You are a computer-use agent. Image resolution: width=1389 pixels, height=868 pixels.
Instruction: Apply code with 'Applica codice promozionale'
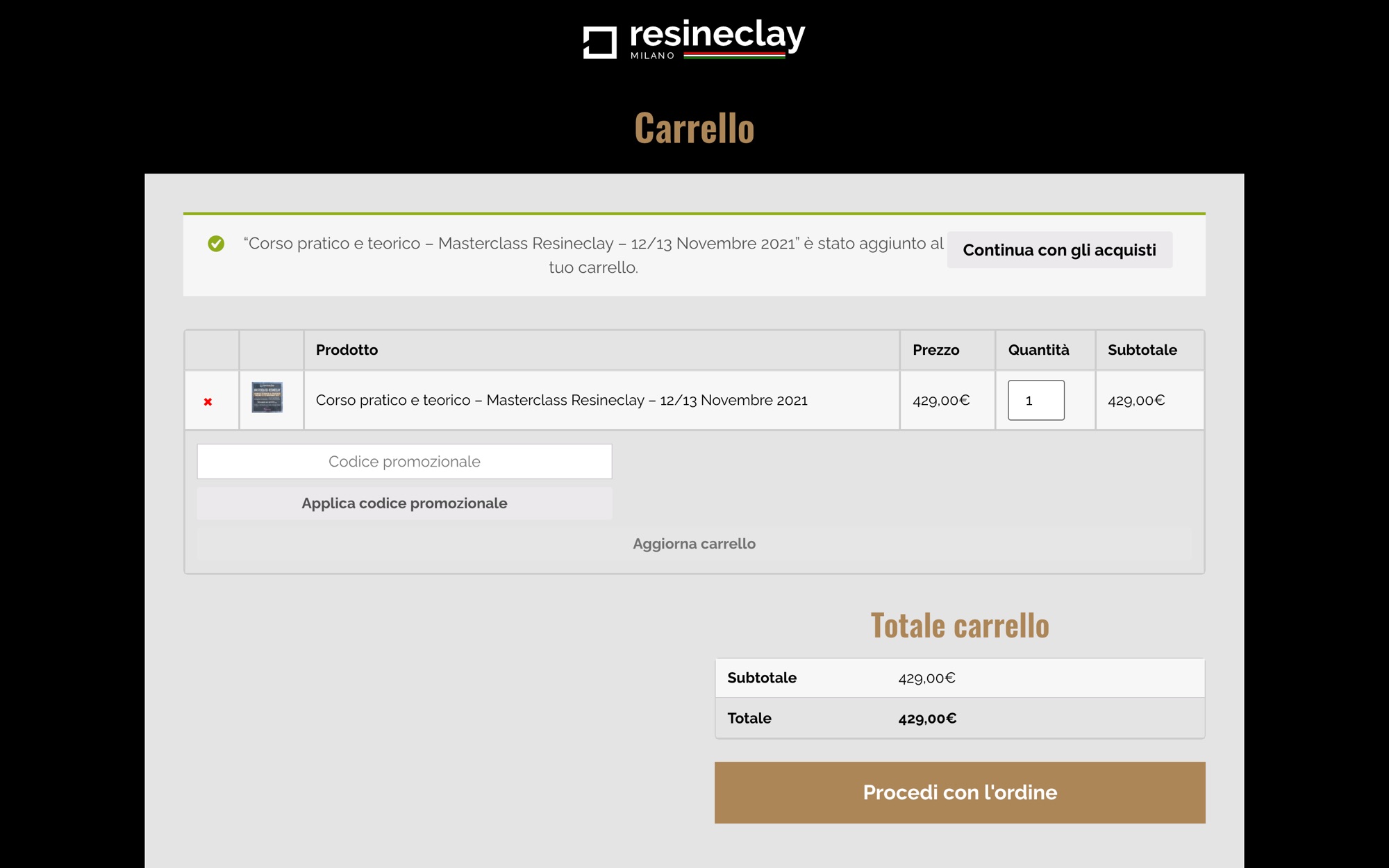coord(404,503)
